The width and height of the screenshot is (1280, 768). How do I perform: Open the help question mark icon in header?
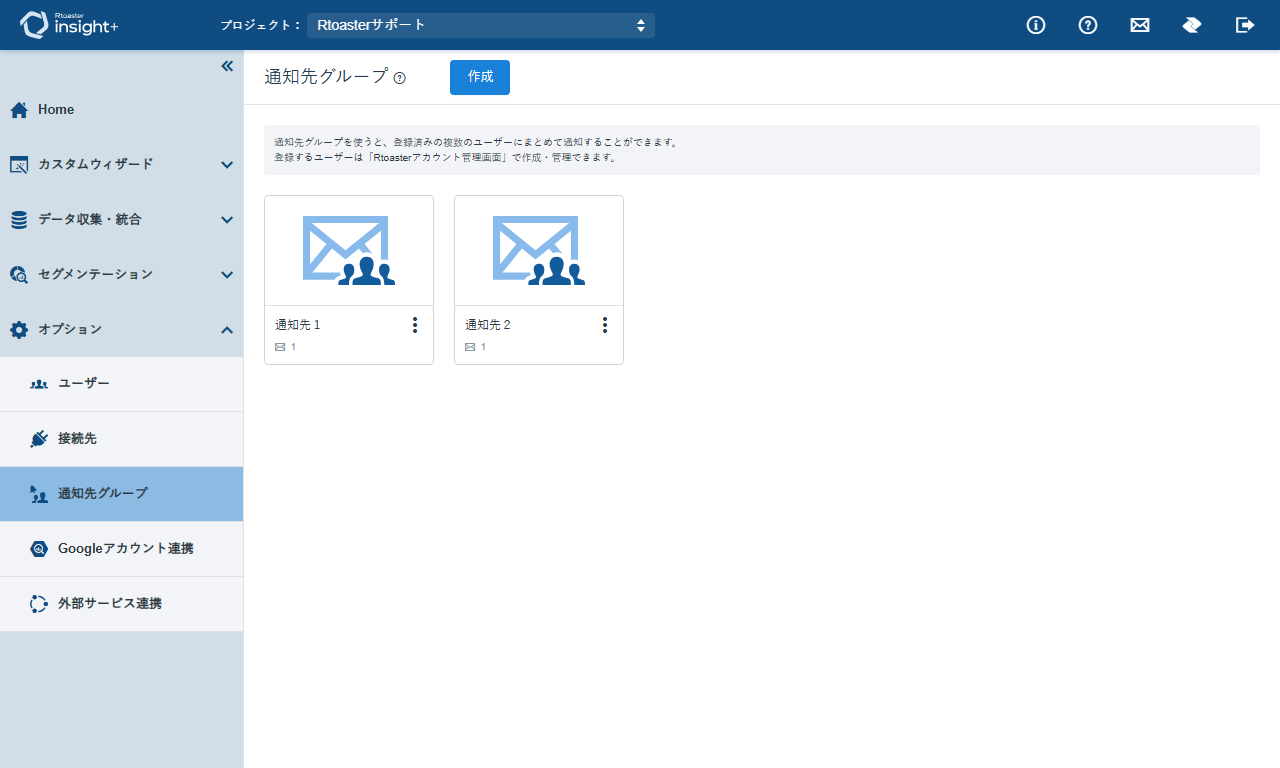1088,25
